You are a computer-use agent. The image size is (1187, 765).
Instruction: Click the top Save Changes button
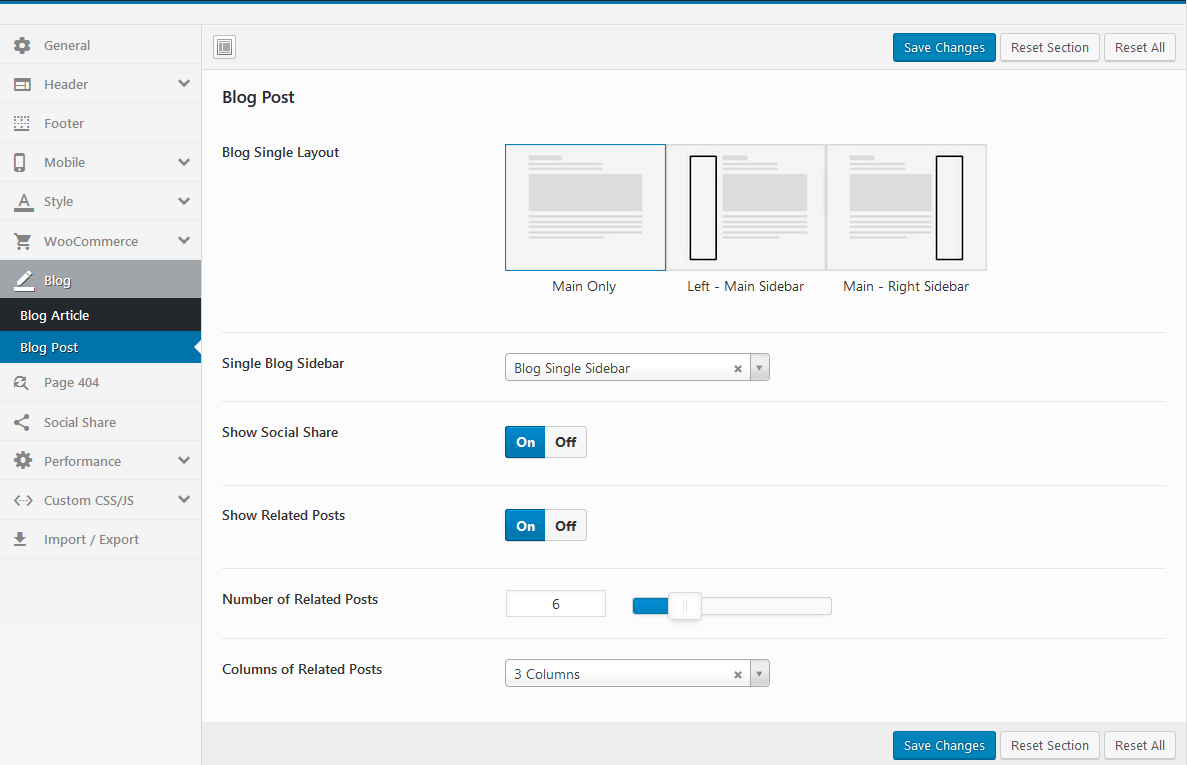tap(944, 48)
